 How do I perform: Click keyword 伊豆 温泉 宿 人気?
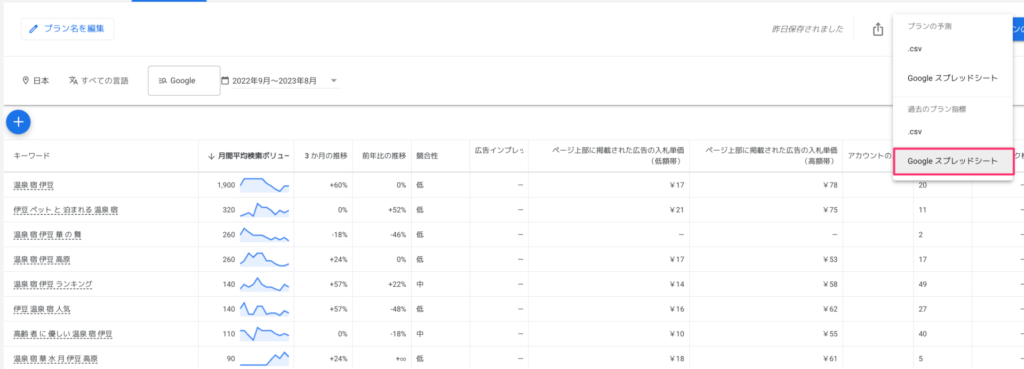pos(42,309)
